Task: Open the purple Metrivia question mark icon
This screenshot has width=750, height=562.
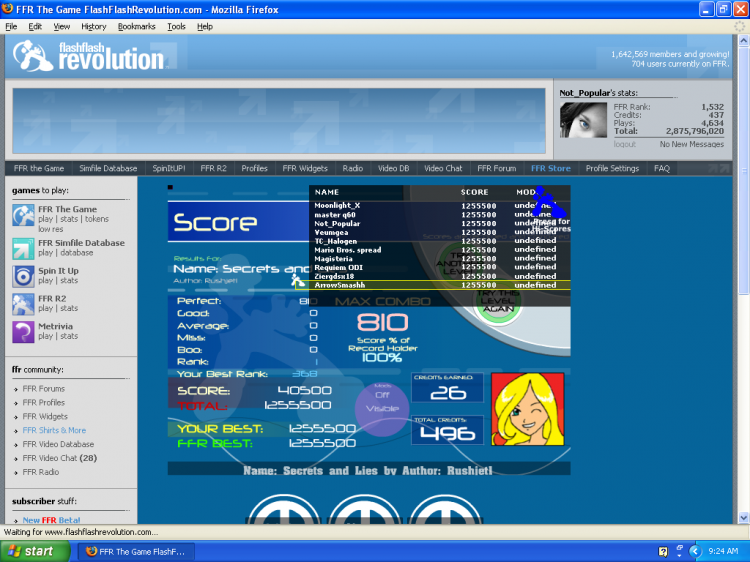Action: tap(23, 332)
